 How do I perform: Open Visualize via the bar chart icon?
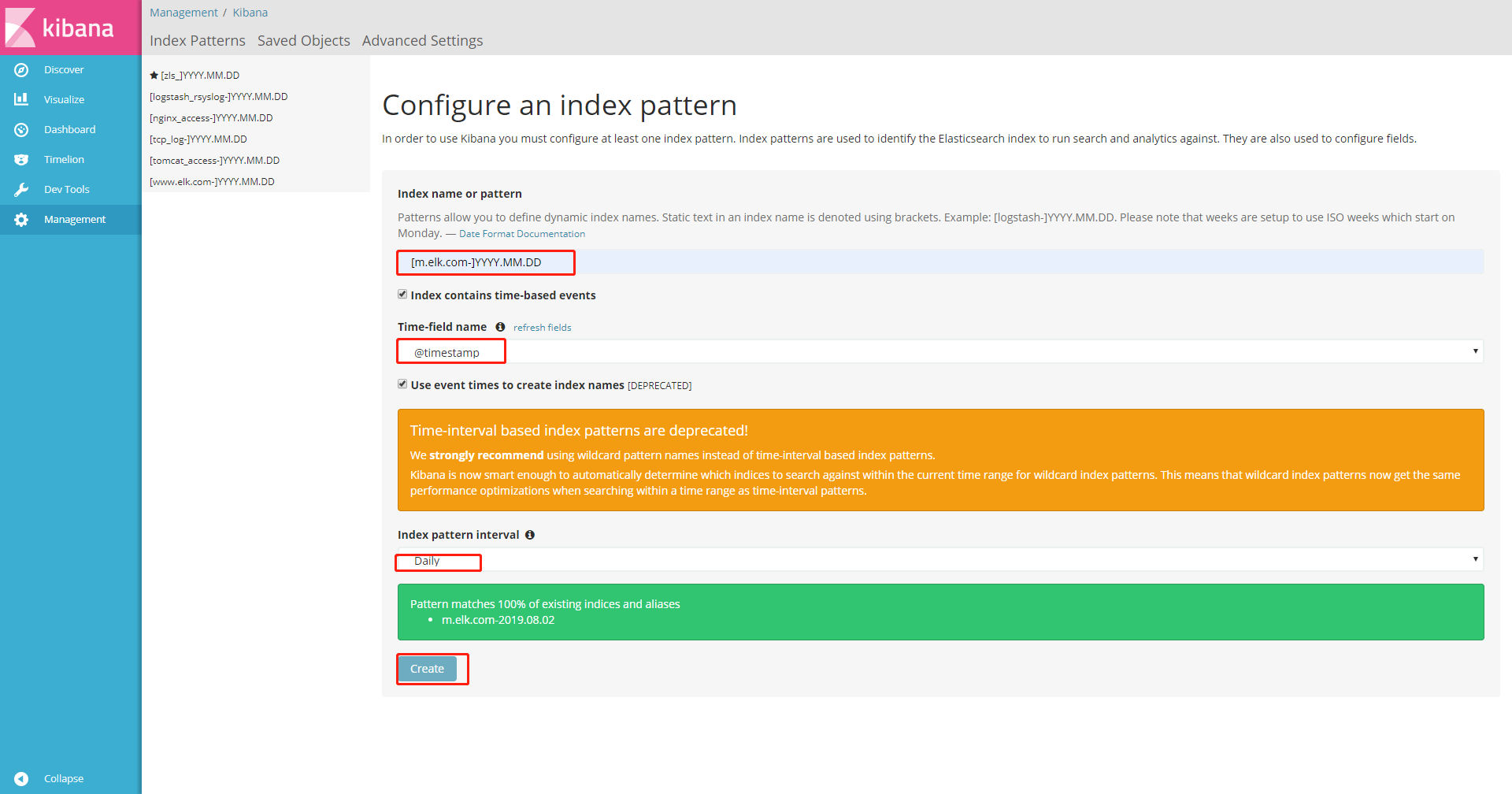21,99
